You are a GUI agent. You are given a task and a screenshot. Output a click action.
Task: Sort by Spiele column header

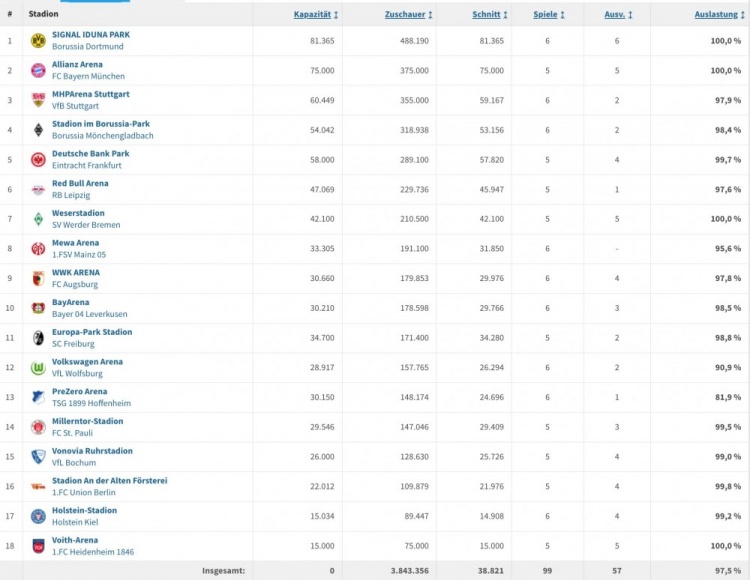pyautogui.click(x=548, y=15)
